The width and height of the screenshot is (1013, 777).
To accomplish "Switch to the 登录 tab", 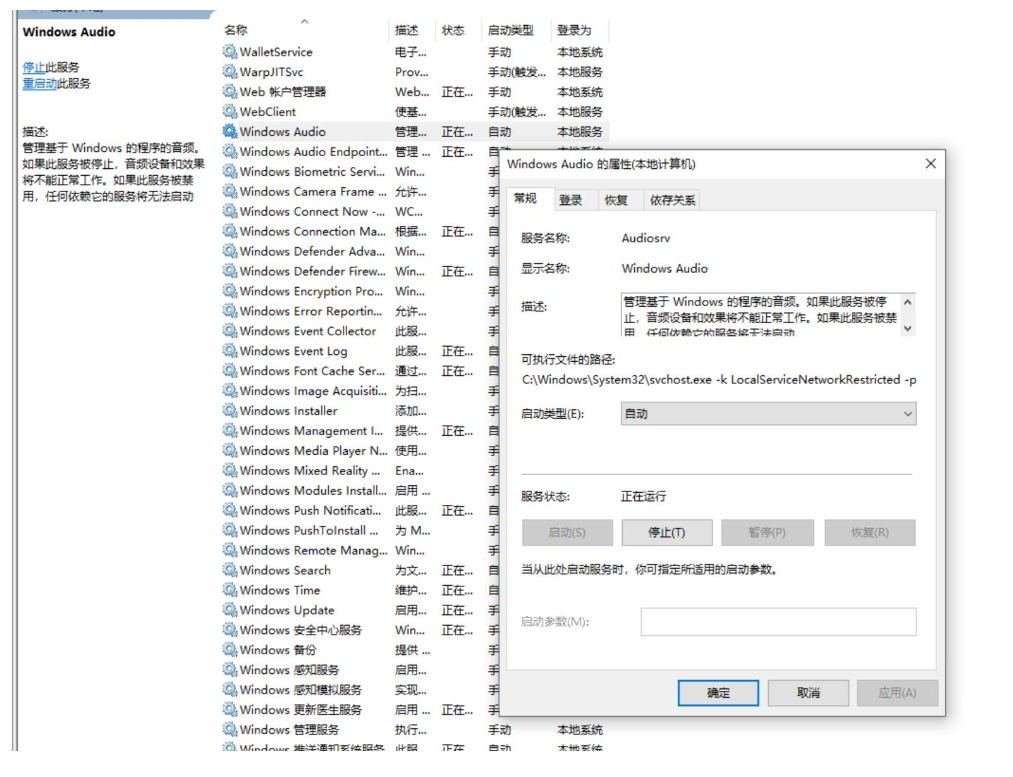I will (x=571, y=200).
